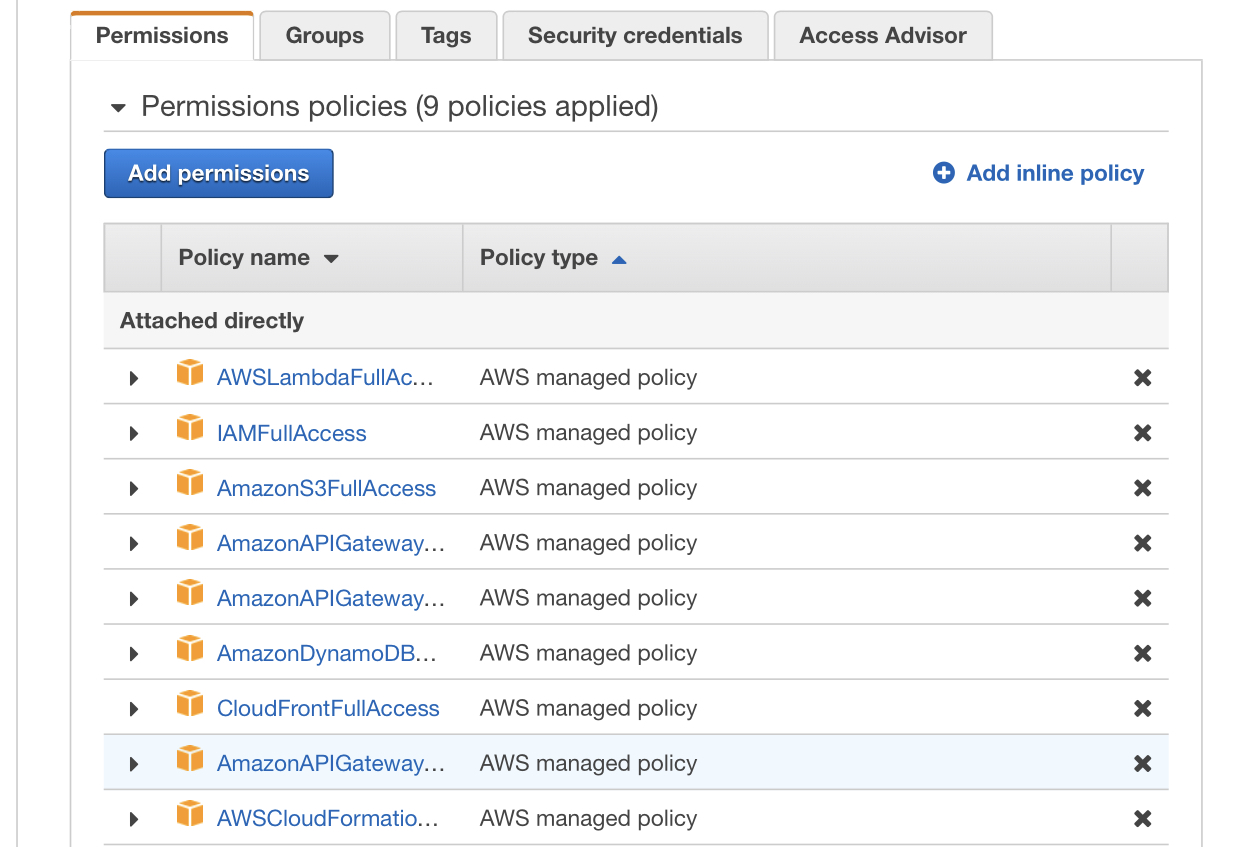
Task: Click the policy type text in the AmazonDynamoDB… row
Action: (588, 653)
